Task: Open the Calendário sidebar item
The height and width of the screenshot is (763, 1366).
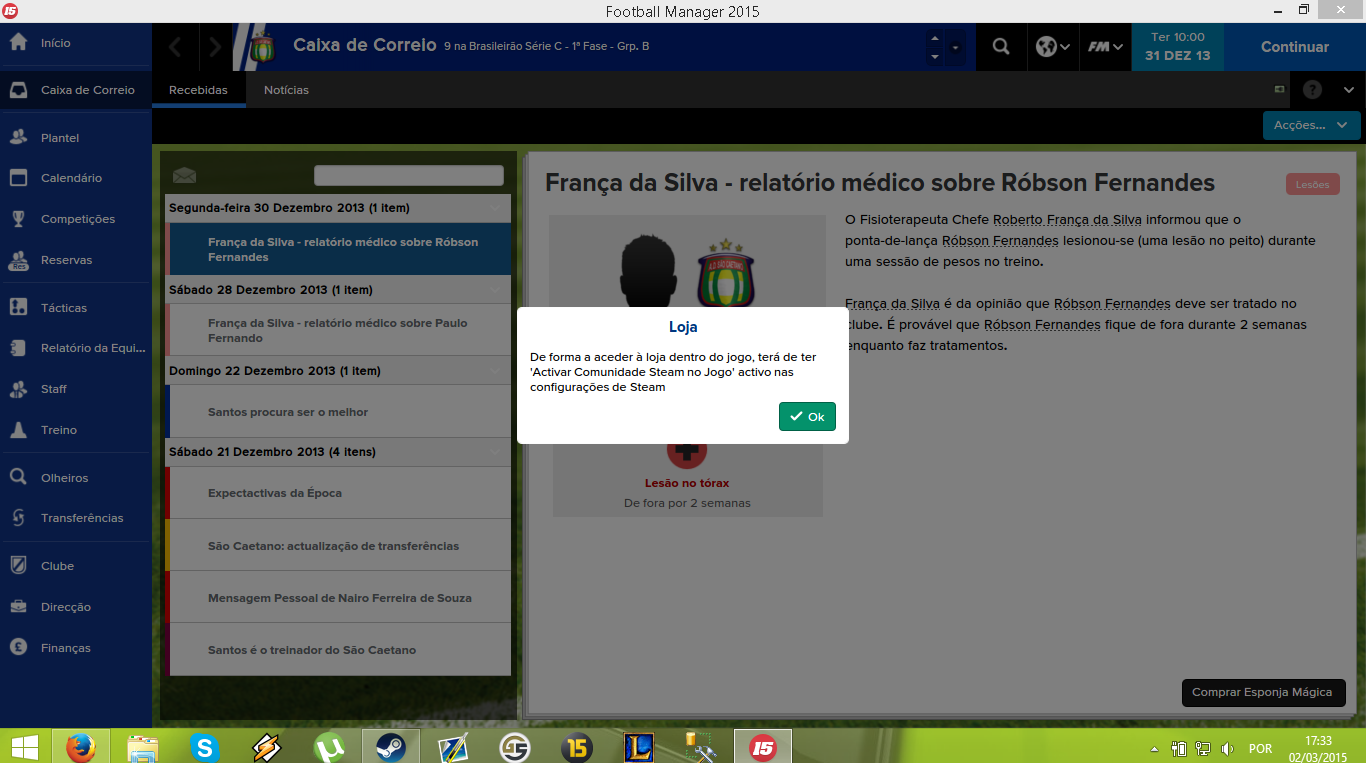Action: point(76,178)
